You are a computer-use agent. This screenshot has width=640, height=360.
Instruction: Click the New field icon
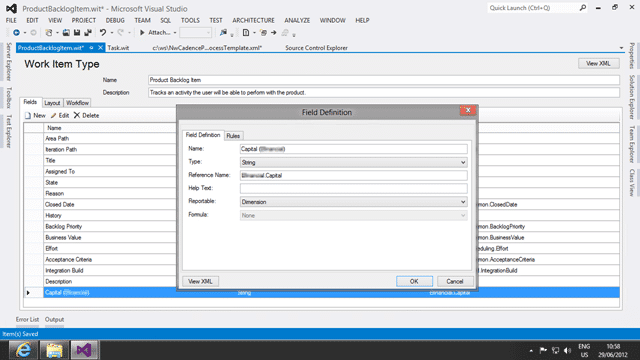28,116
